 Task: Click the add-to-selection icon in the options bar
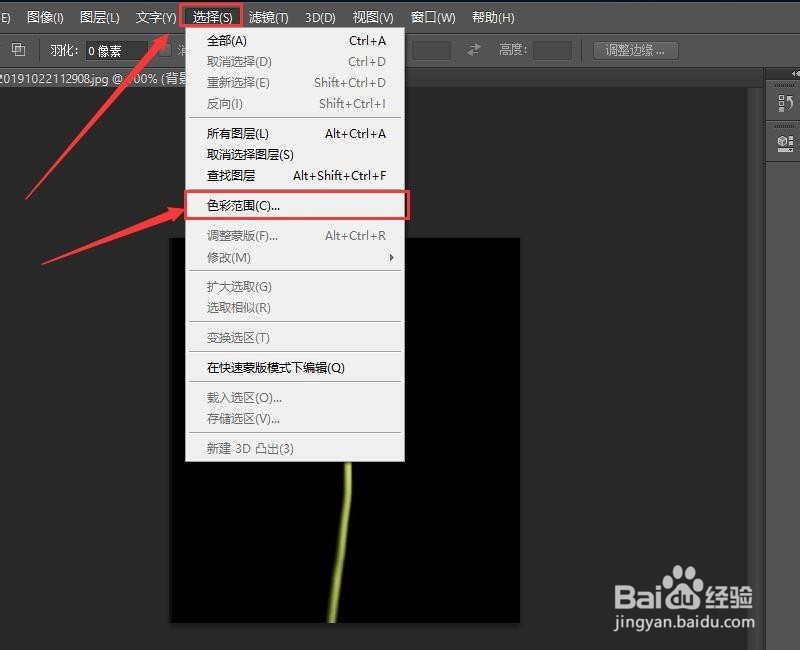(x=18, y=49)
